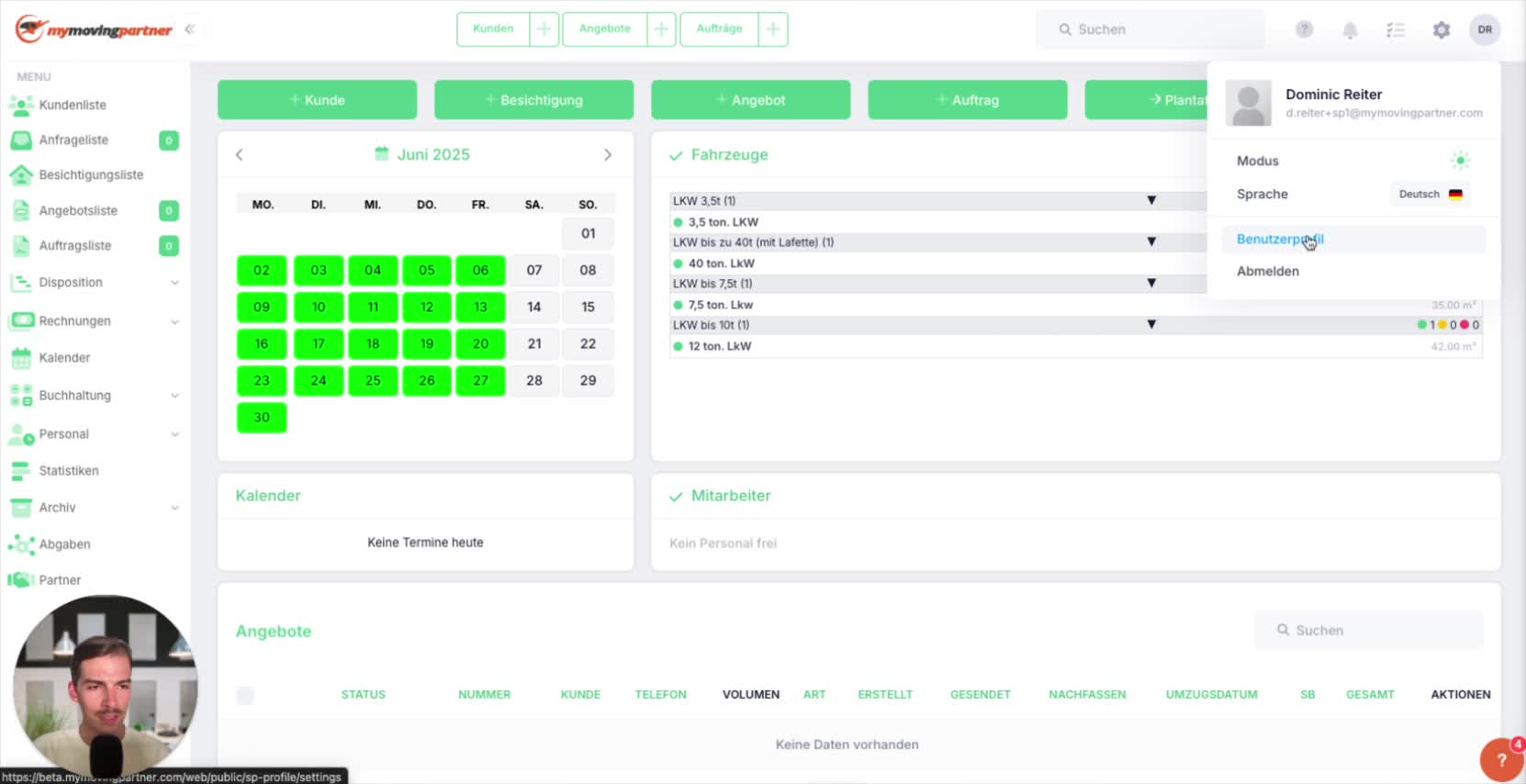Screen dimensions: 1526x784
Task: Click the Archiv sidebar icon
Action: point(20,508)
